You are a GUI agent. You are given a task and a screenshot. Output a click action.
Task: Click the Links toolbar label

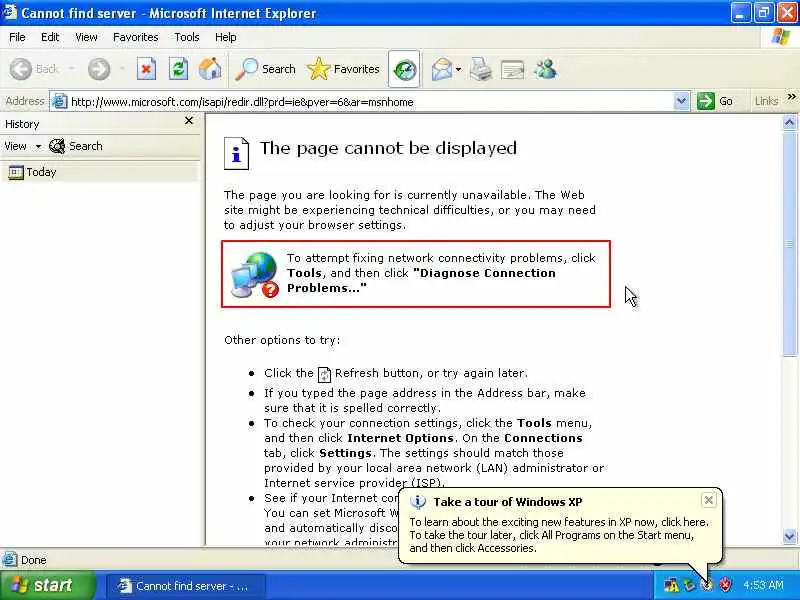pos(766,101)
